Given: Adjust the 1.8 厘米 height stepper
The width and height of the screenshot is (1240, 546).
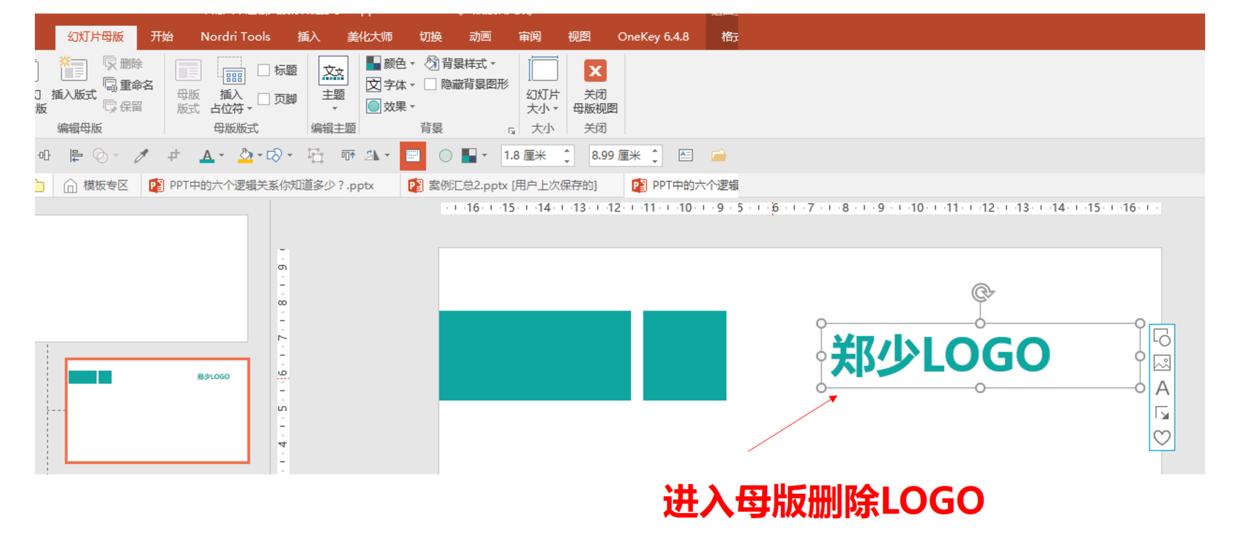Looking at the screenshot, I should pos(568,156).
